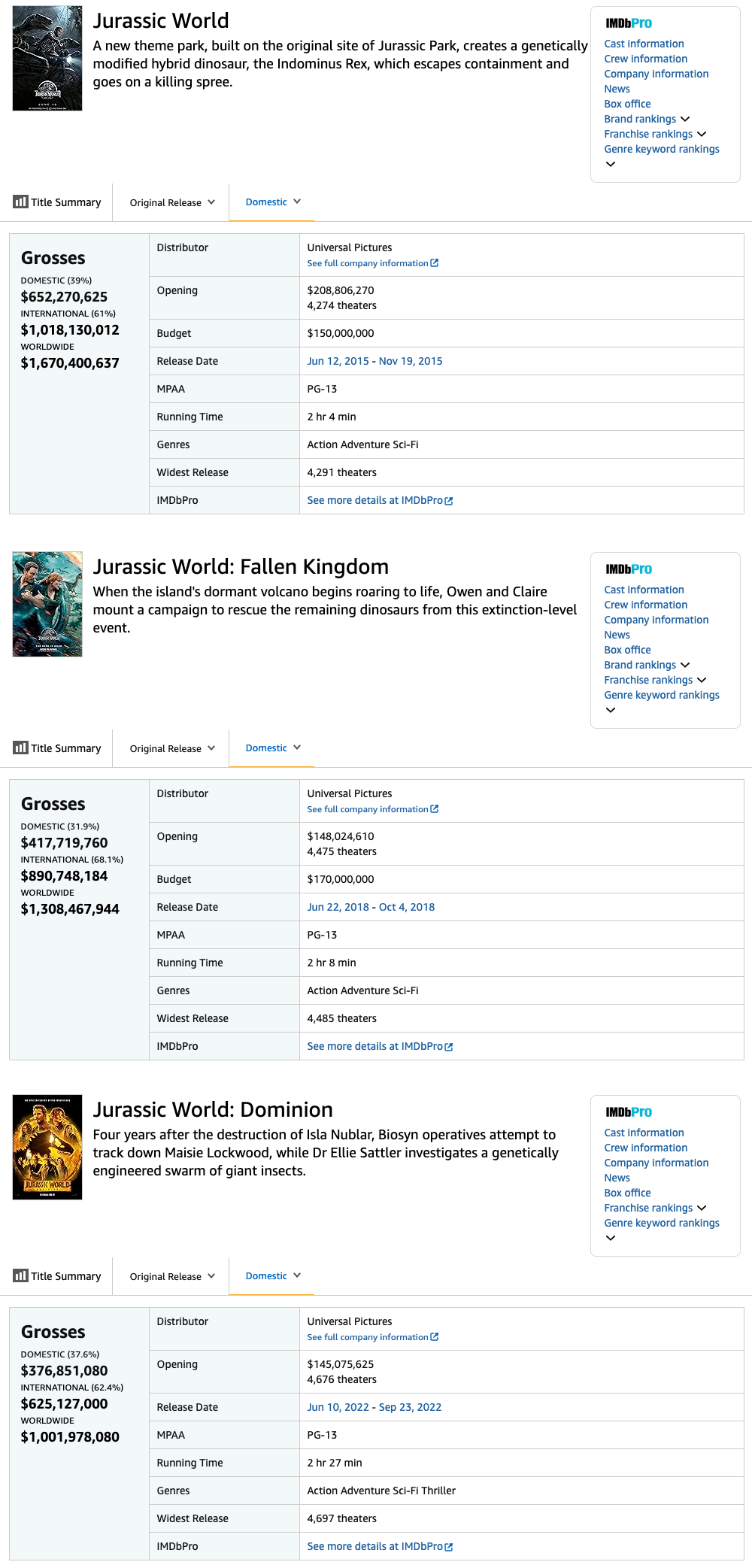
Task: Click IMDbPro logo in Fallen Kingdom panel
Action: 629,569
